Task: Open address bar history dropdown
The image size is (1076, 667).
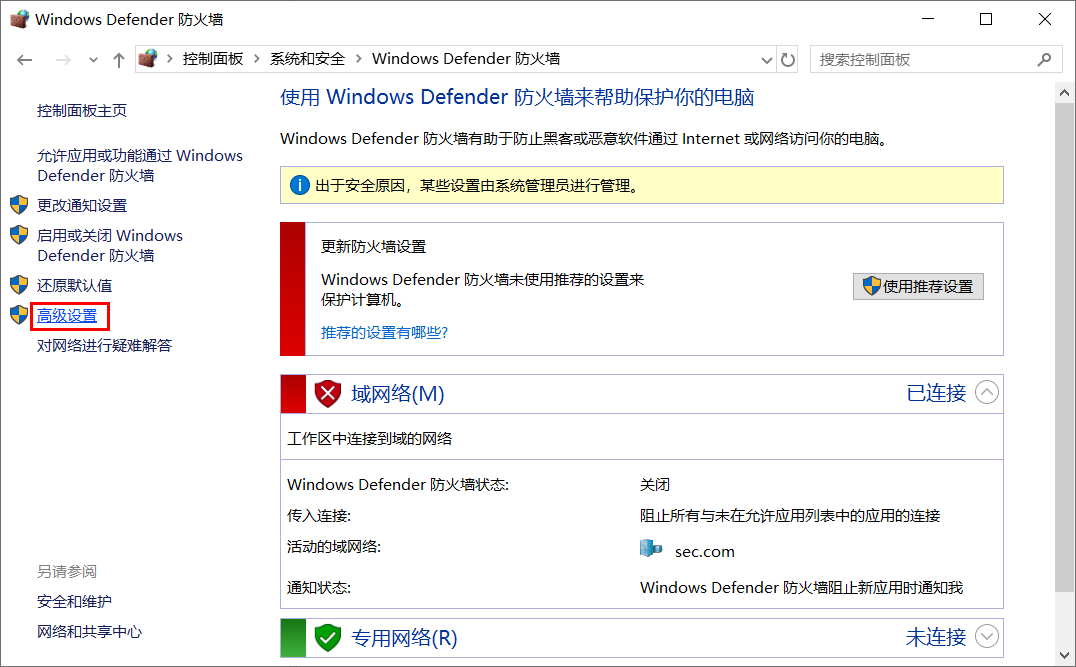Action: [x=767, y=60]
